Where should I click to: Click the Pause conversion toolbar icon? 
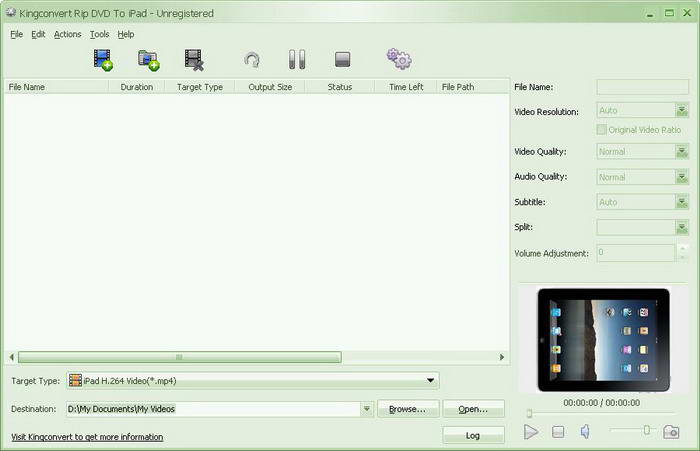tap(297, 59)
